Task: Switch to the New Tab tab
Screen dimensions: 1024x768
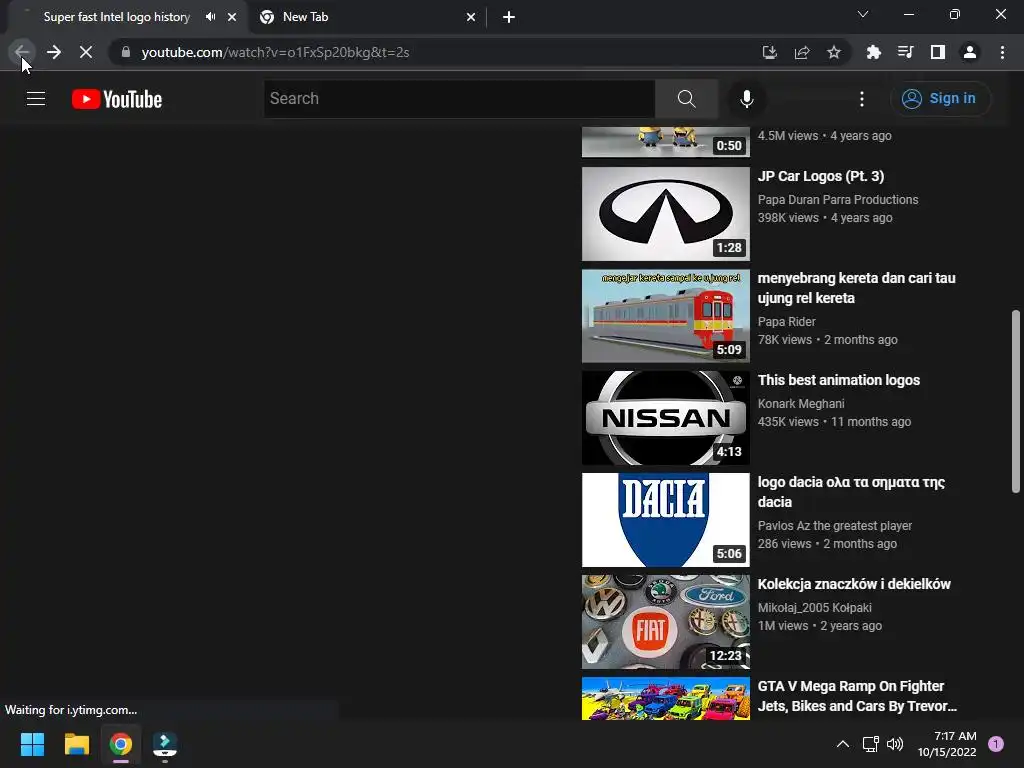Action: click(x=368, y=17)
